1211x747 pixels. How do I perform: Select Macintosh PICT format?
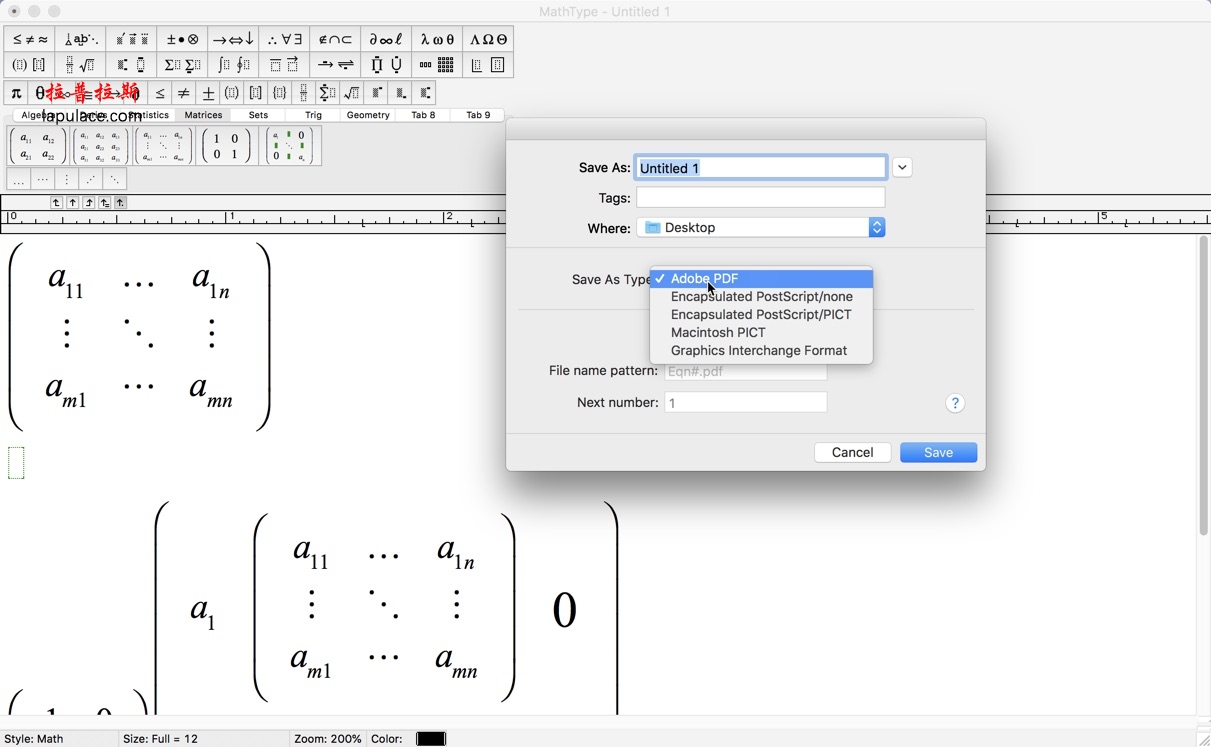coord(718,332)
